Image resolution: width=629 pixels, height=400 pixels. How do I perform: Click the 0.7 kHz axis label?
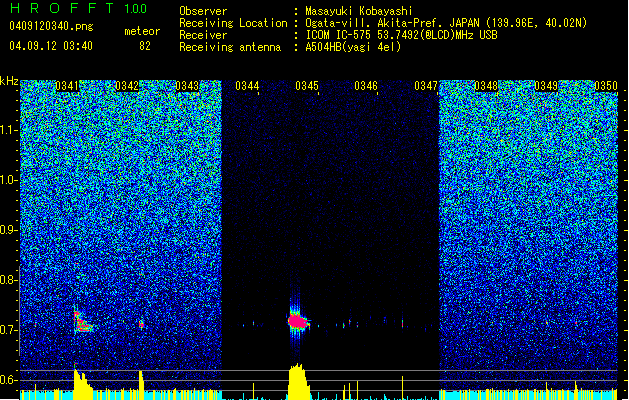click(x=7, y=330)
